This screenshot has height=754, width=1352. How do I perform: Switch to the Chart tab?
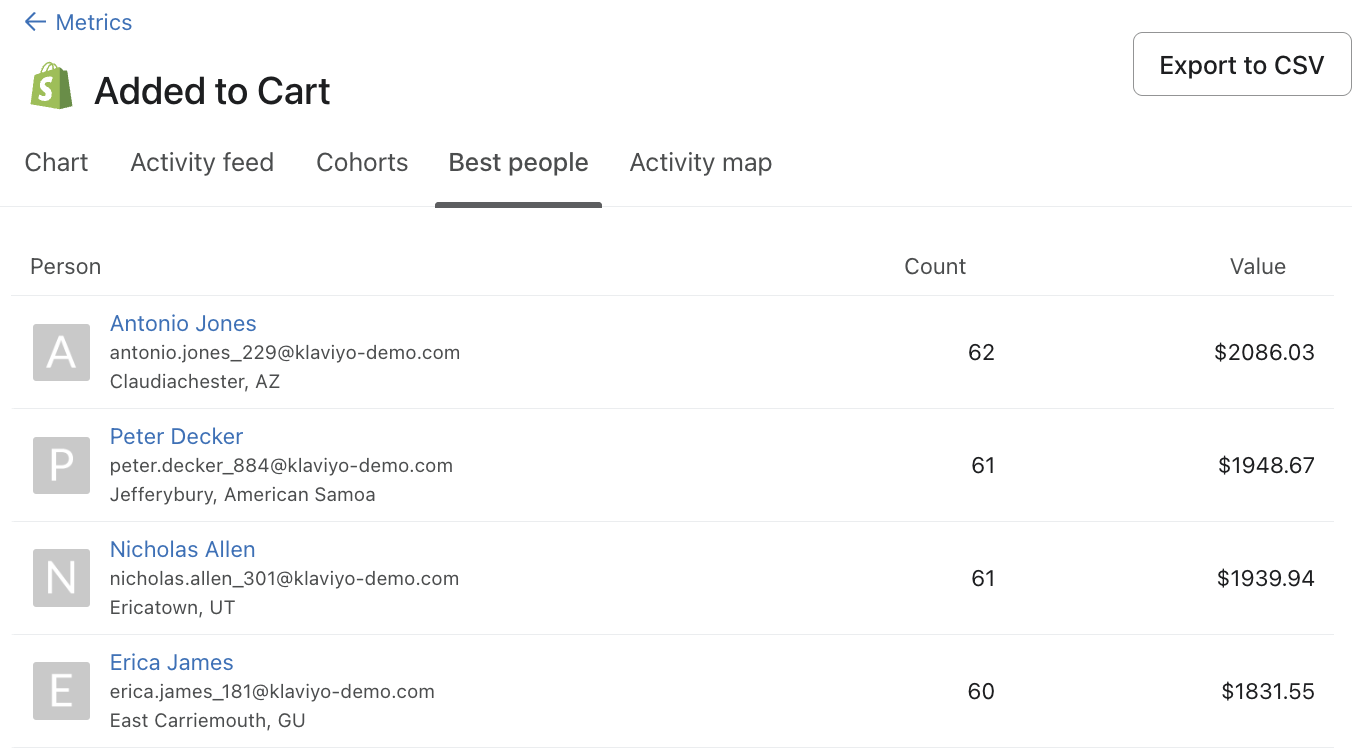[x=56, y=163]
